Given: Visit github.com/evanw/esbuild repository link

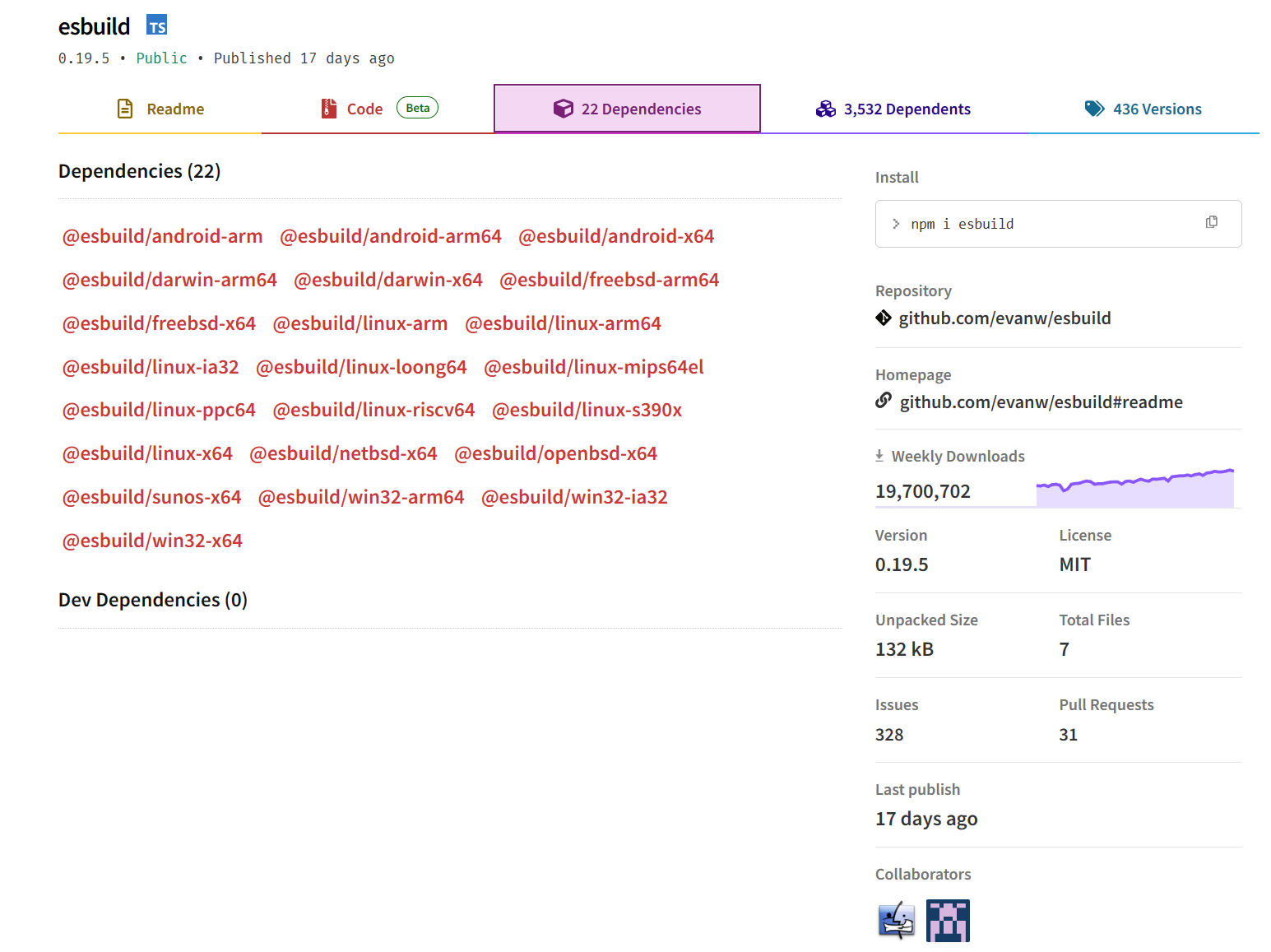Looking at the screenshot, I should pos(1004,318).
